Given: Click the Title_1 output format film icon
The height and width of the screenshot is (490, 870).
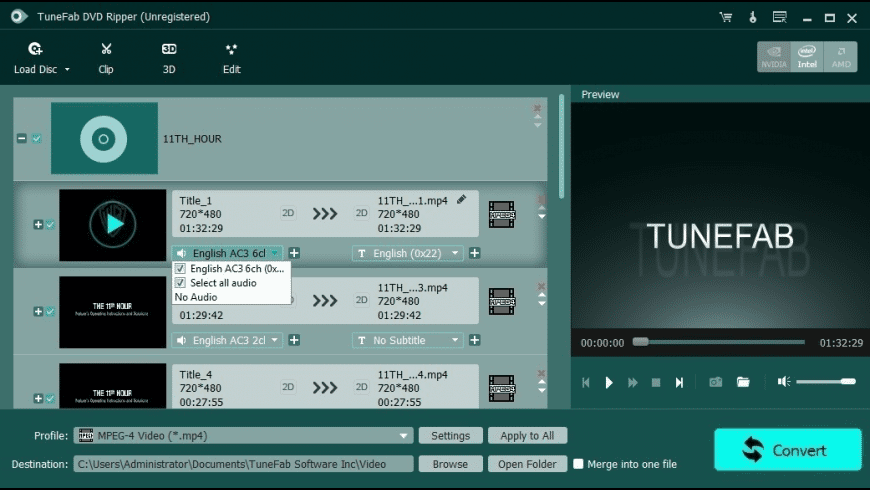Looking at the screenshot, I should [x=502, y=214].
